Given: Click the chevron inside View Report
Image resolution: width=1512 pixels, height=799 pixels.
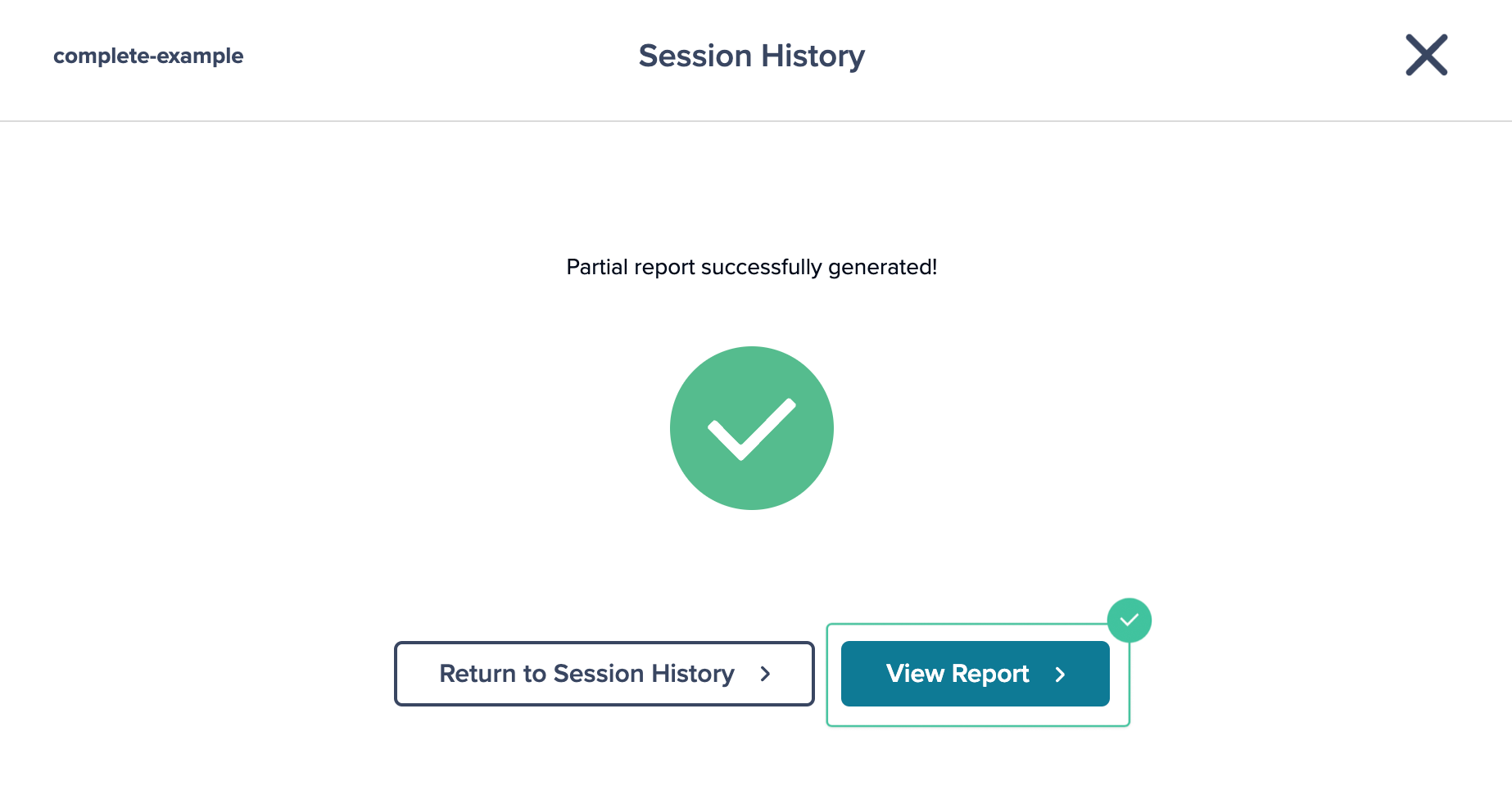Looking at the screenshot, I should point(1061,675).
